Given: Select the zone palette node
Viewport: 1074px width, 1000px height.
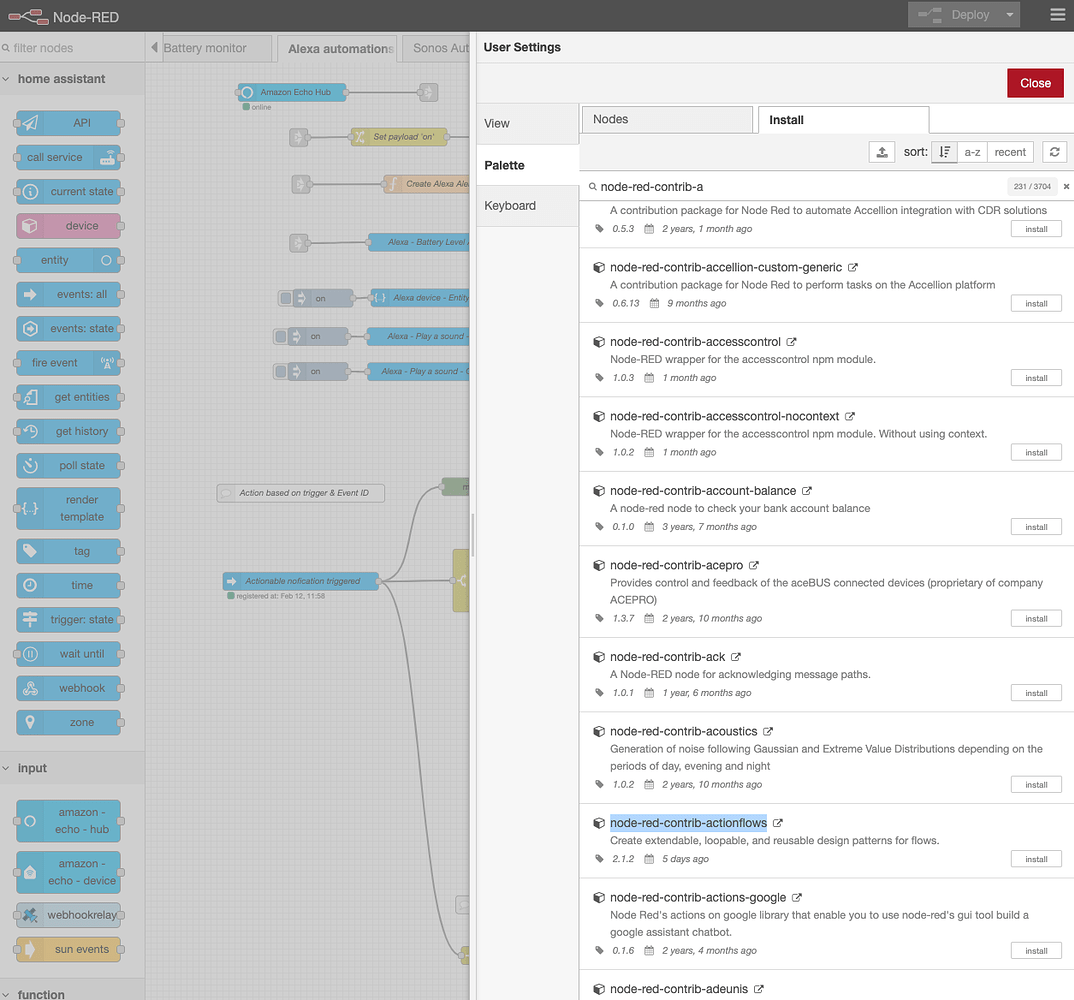Looking at the screenshot, I should pos(68,723).
